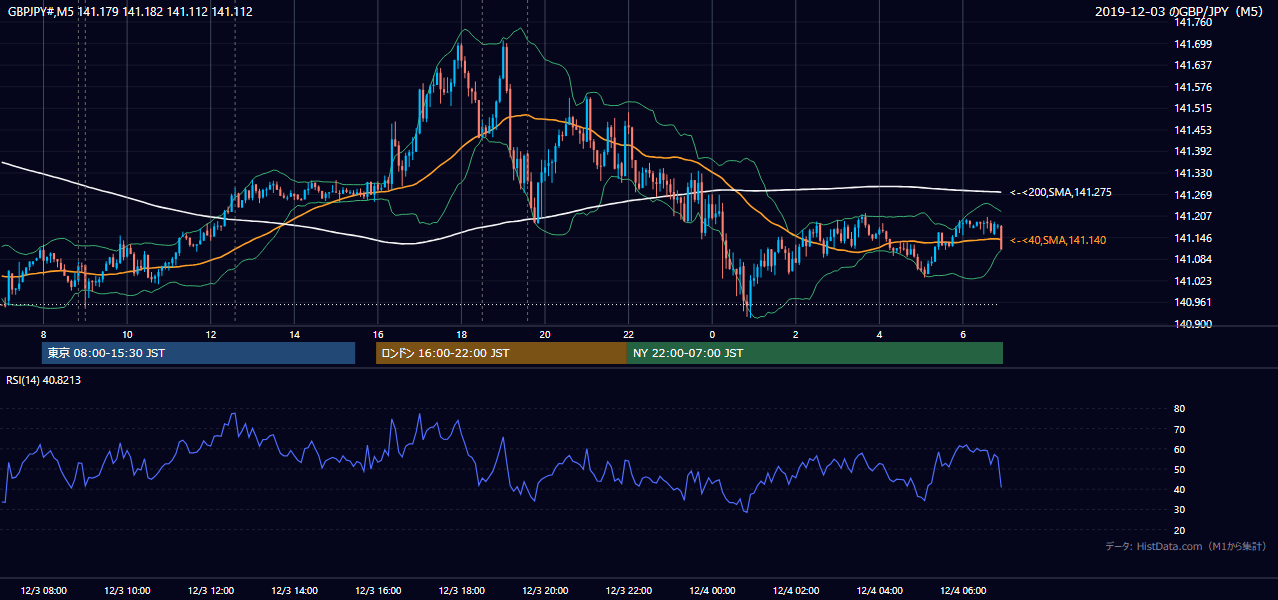Viewport: 1278px width, 600px height.
Task: Click price axis value 141.023
Action: [x=1192, y=281]
